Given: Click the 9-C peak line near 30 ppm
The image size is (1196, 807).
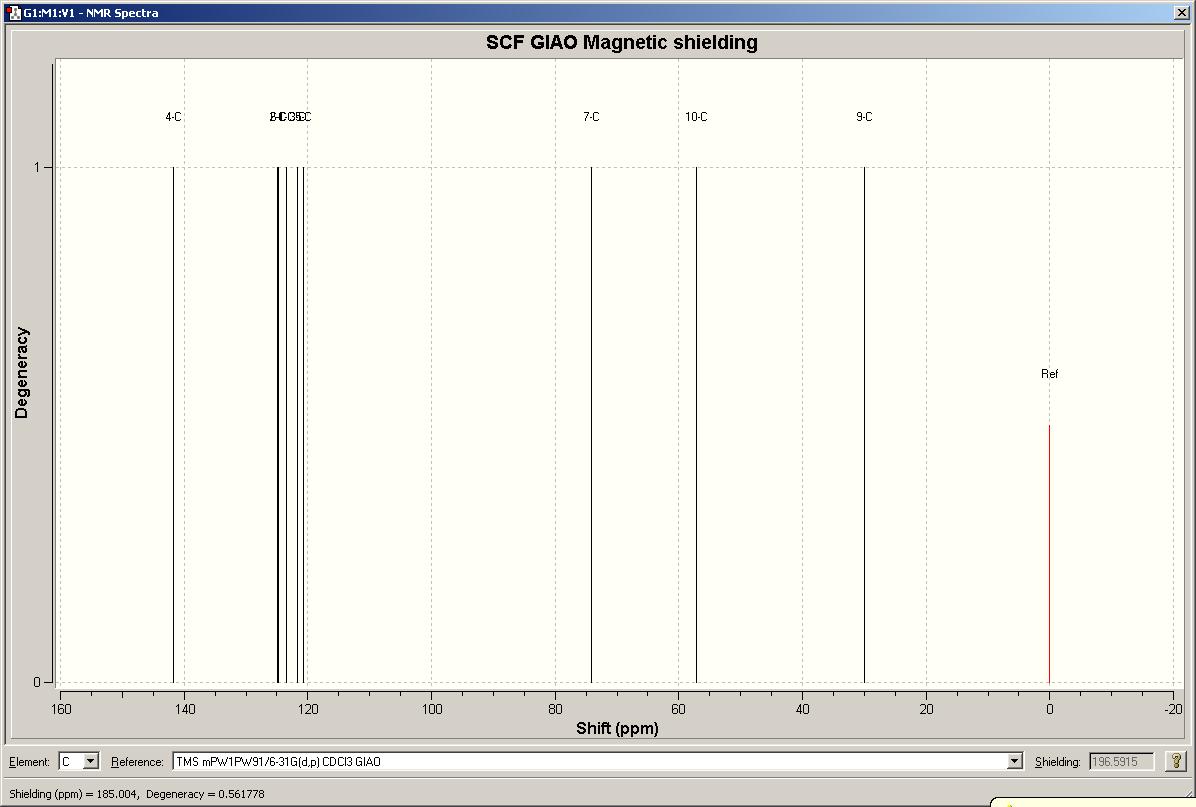Looking at the screenshot, I should 864,424.
